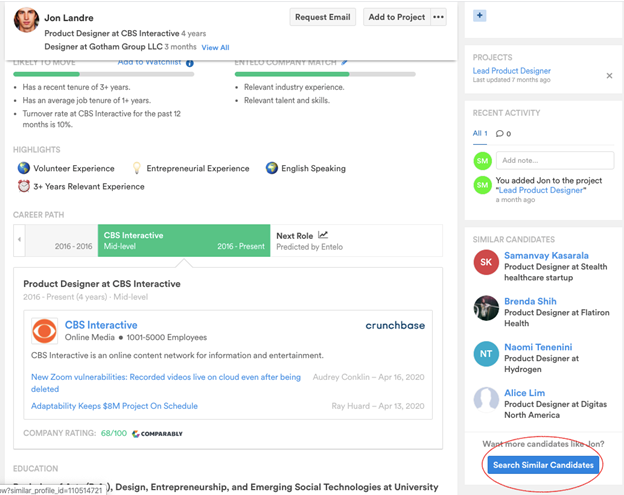Screen dimensions: 624x495
Task: Click the blue plus icon in sidebar
Action: point(480,16)
